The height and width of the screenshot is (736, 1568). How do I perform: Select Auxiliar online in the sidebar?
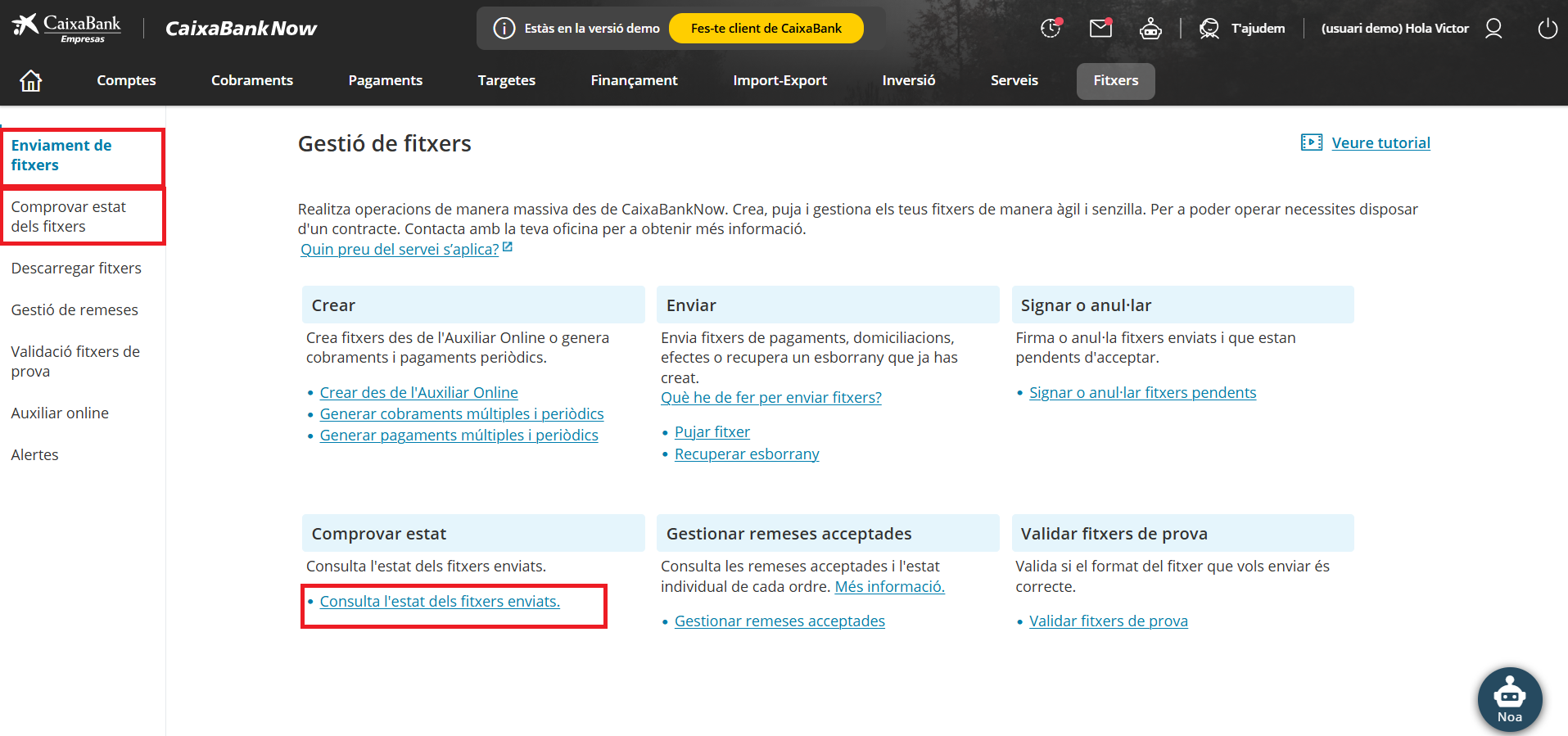[x=60, y=413]
